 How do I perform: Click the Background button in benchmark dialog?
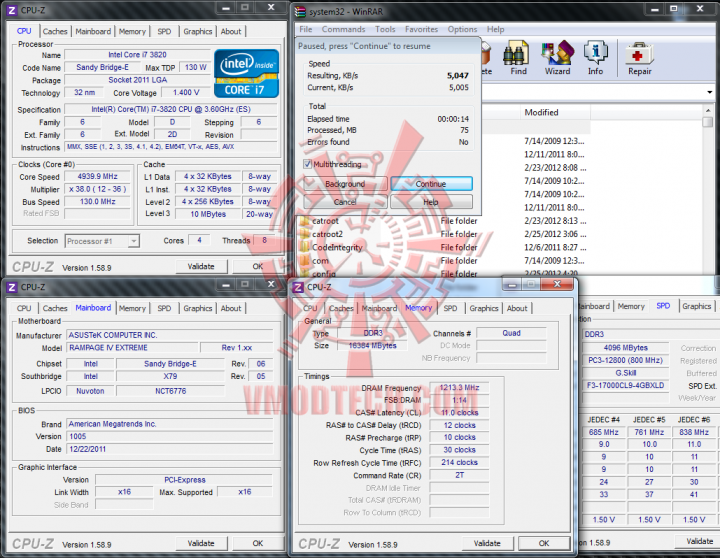345,184
